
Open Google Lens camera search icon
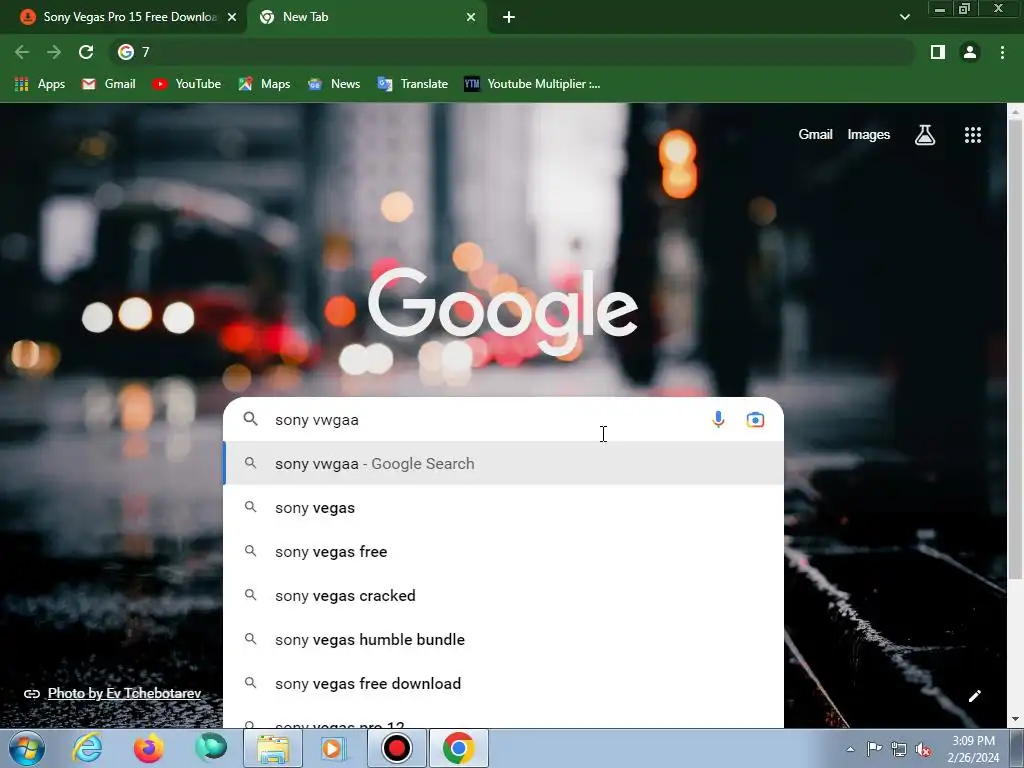click(x=755, y=419)
